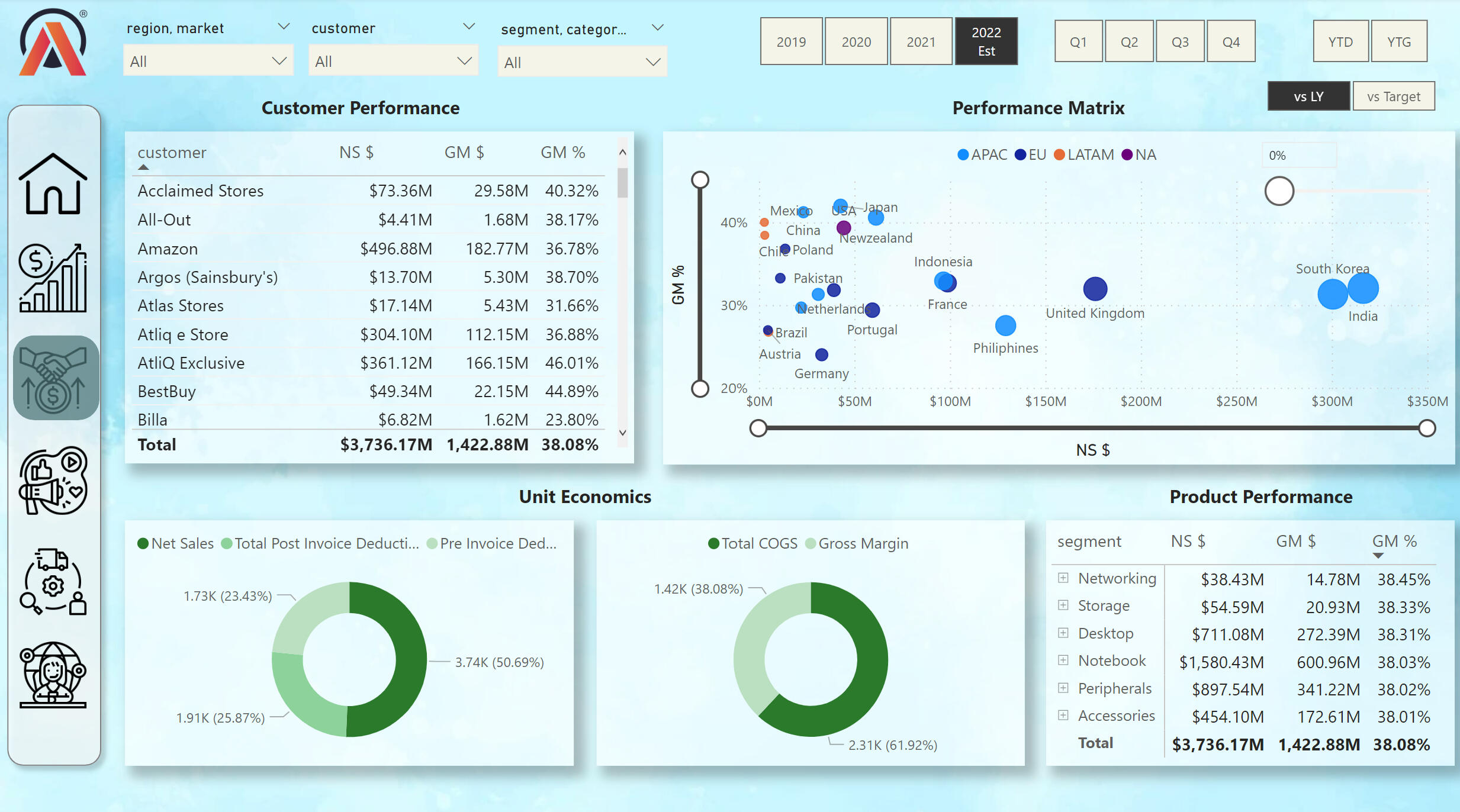Toggle the YTD period filter
The image size is (1460, 812).
coord(1340,41)
